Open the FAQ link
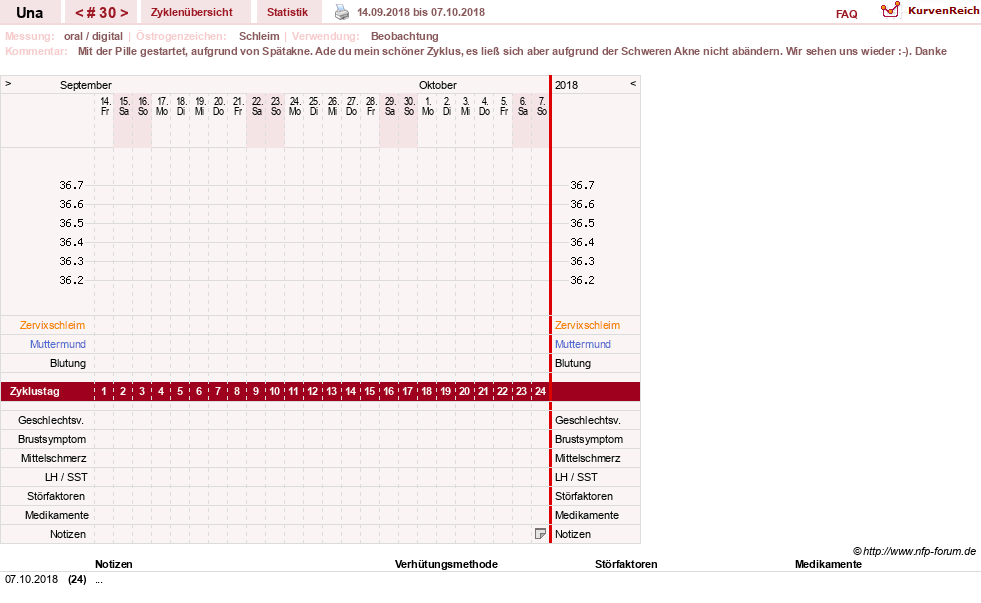The width and height of the screenshot is (981, 603). click(846, 14)
